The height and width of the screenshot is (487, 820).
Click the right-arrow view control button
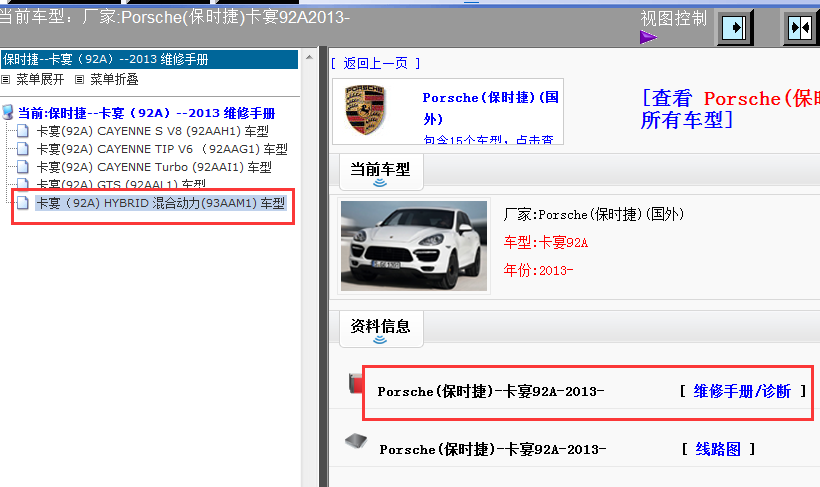tap(734, 28)
